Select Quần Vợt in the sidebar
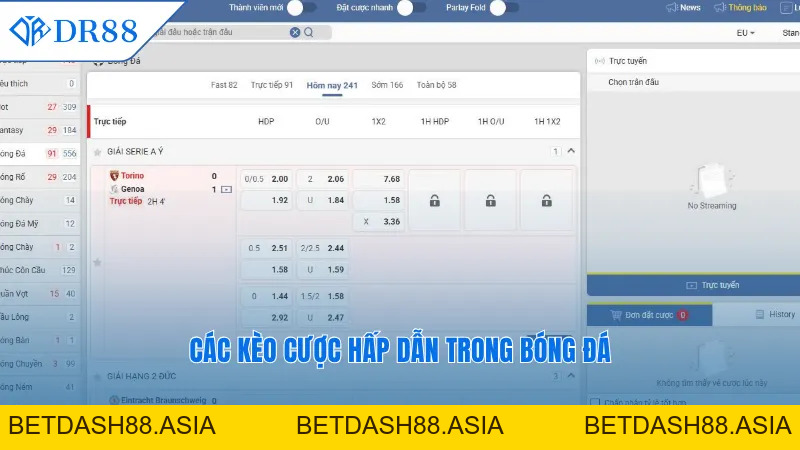Screen dimensions: 800x450 pyautogui.click(x=40, y=294)
